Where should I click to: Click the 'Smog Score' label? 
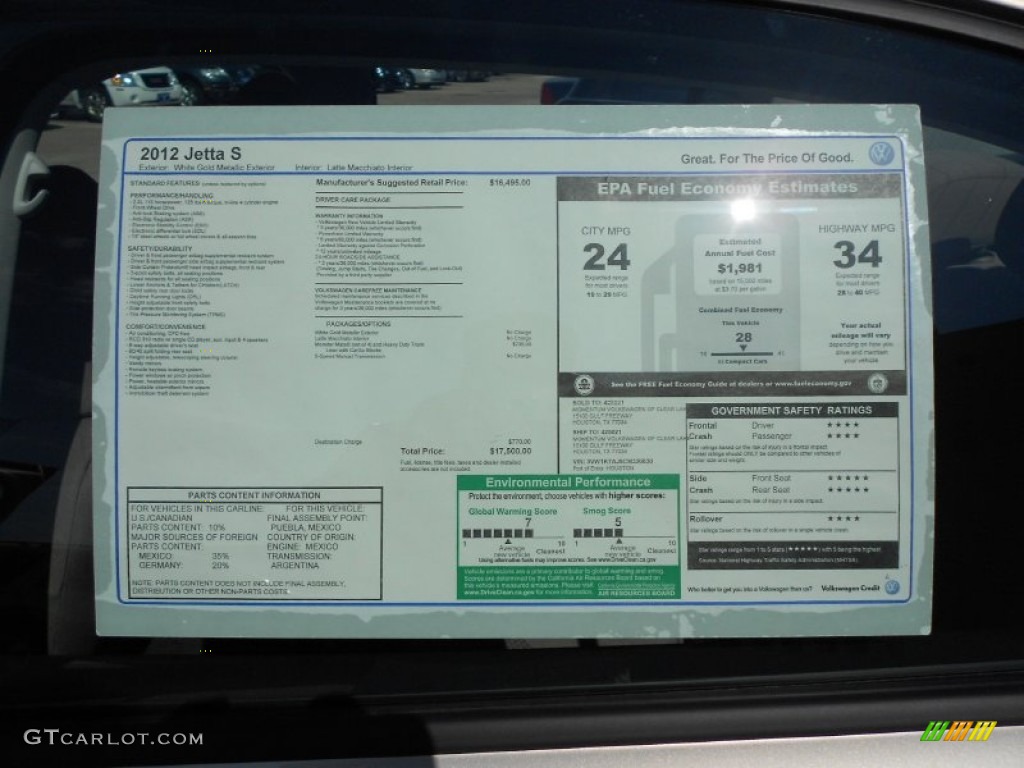[607, 511]
